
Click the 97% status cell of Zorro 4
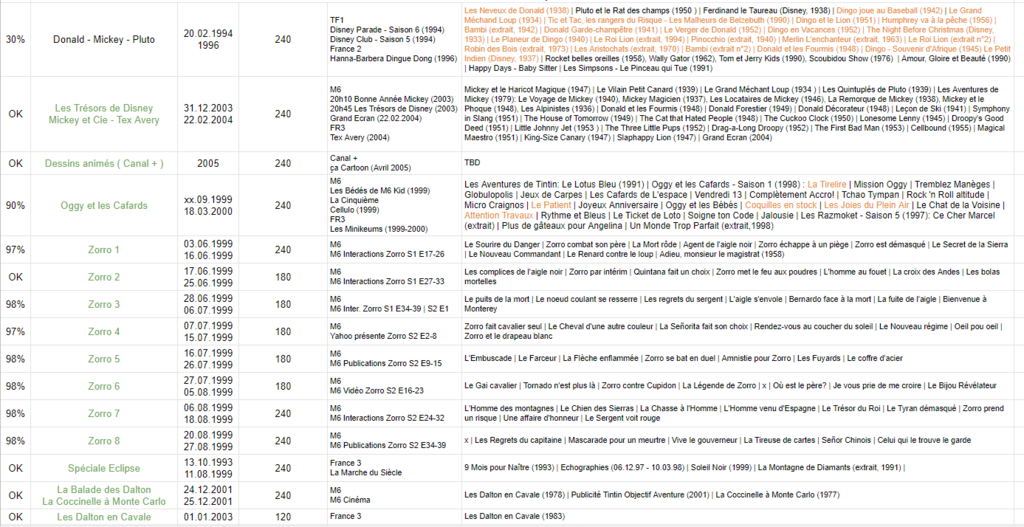coord(15,332)
